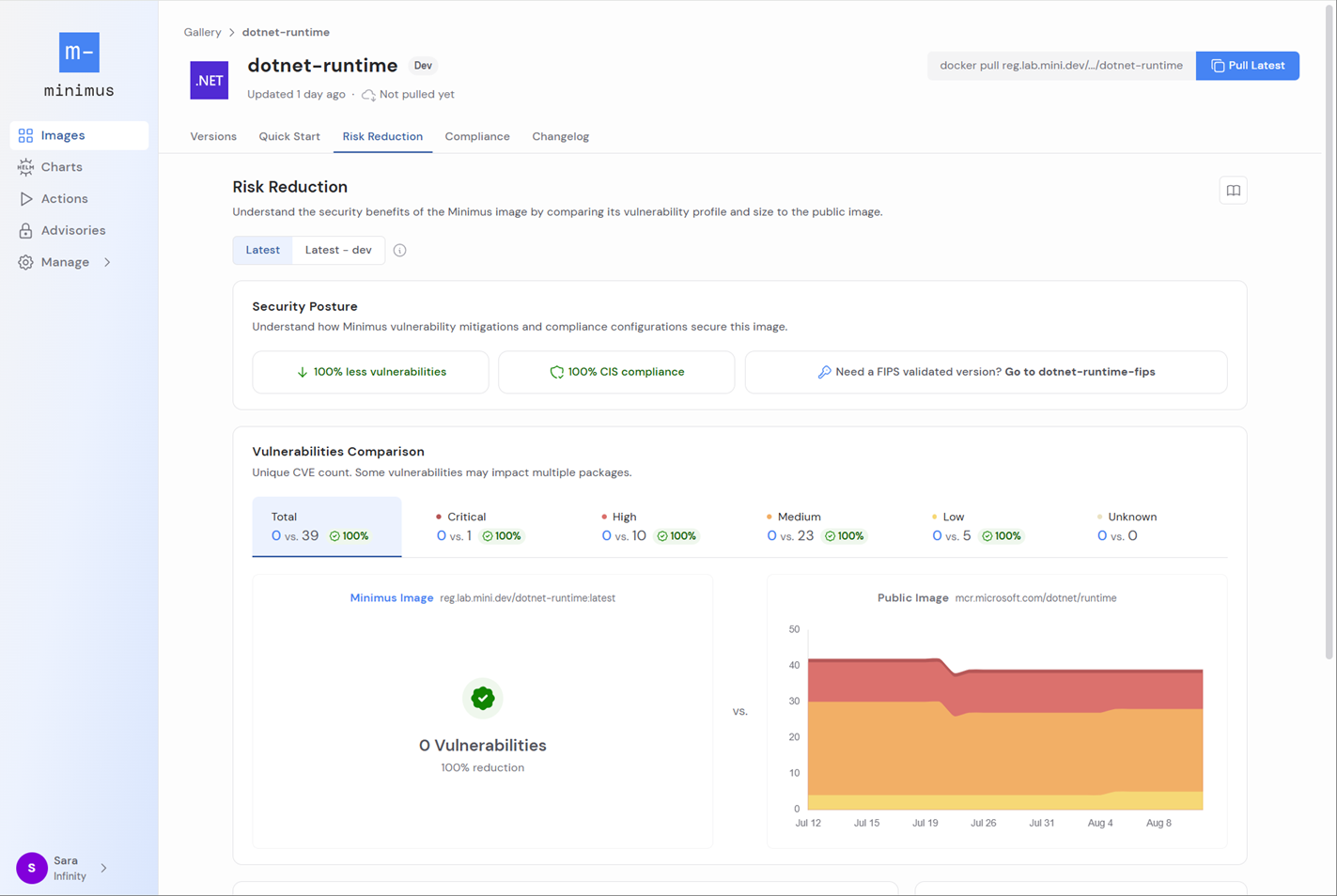Switch to the Changelog tab
Screen dimensions: 1337x896
tap(561, 136)
